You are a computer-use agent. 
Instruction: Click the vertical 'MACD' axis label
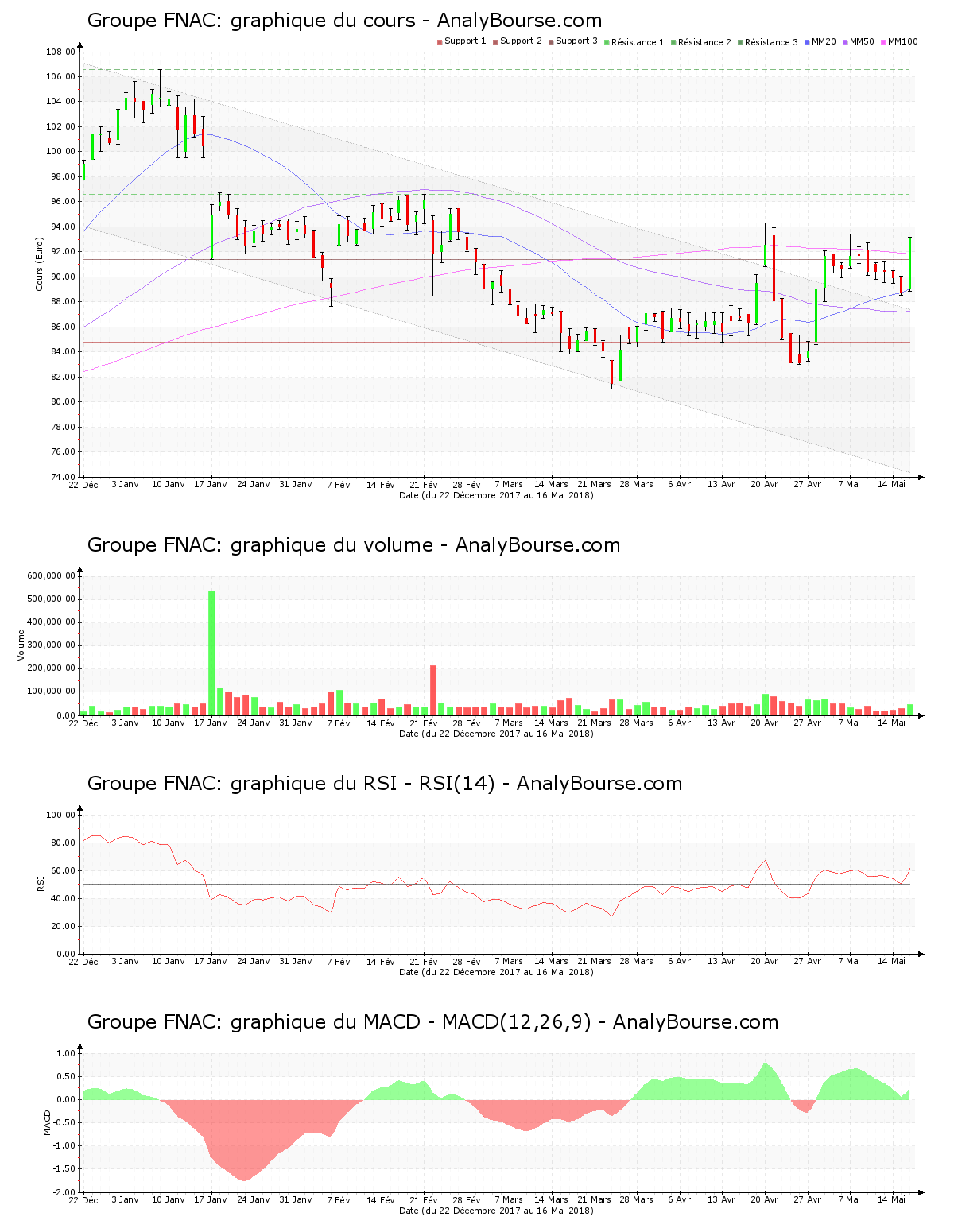47,1122
